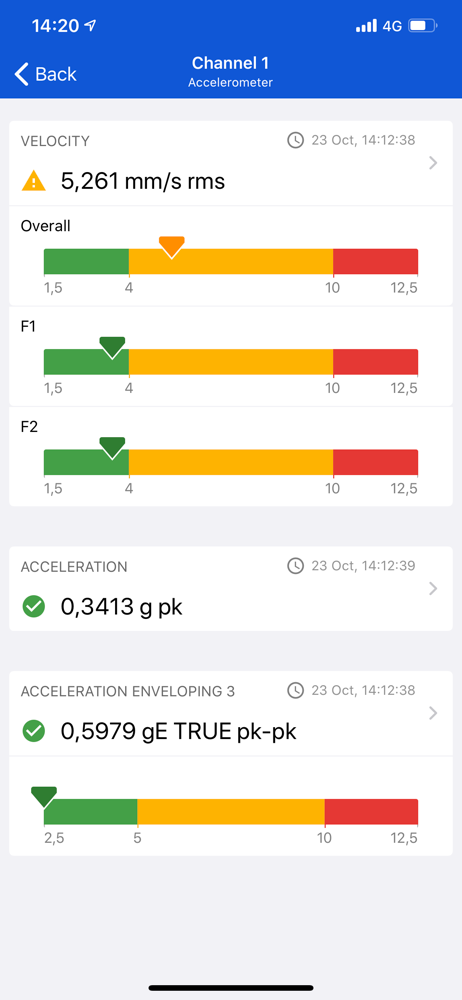Tap the Back chevron arrow icon
The height and width of the screenshot is (1000, 462).
point(22,74)
